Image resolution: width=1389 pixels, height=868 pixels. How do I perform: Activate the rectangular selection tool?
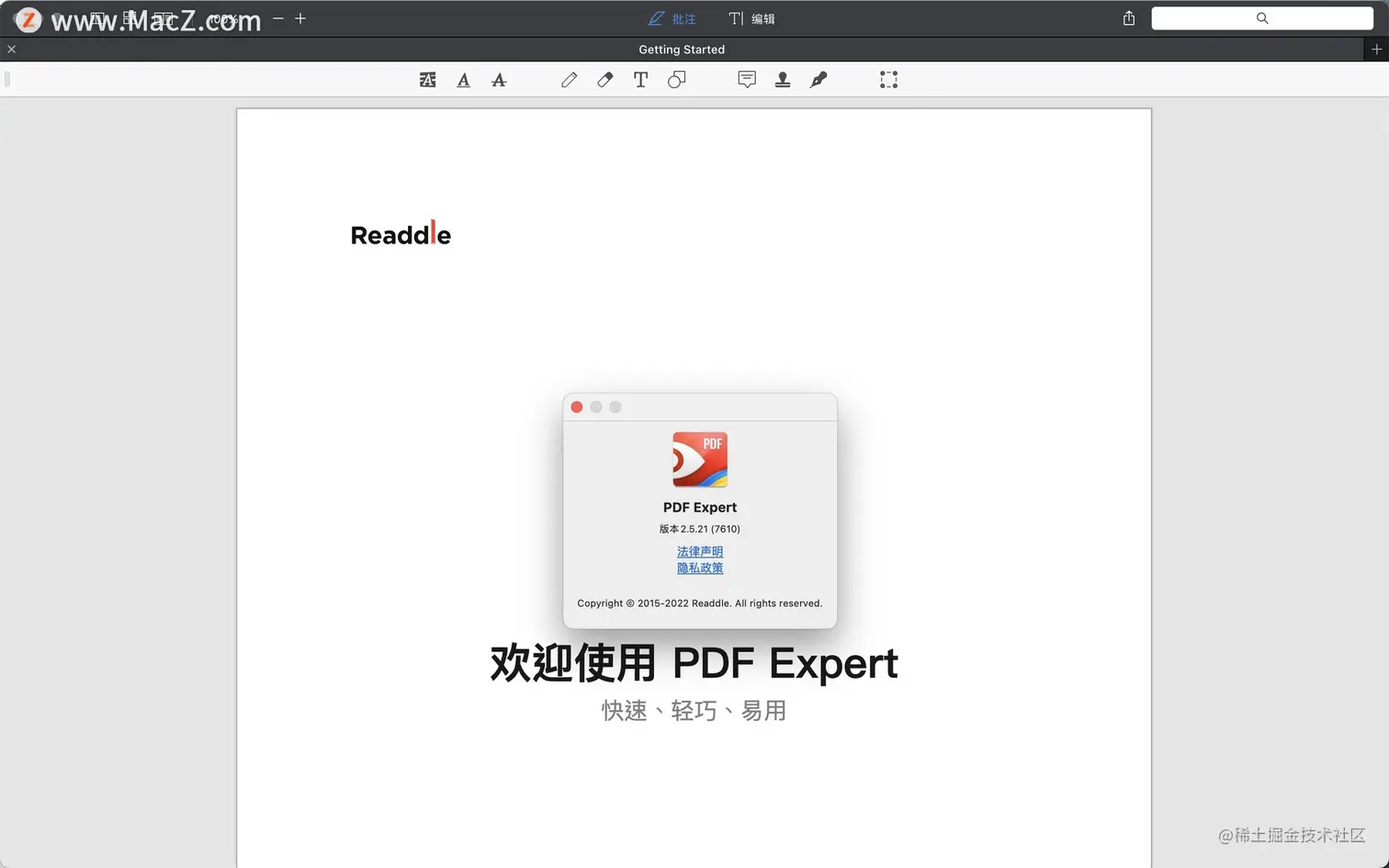coord(888,80)
